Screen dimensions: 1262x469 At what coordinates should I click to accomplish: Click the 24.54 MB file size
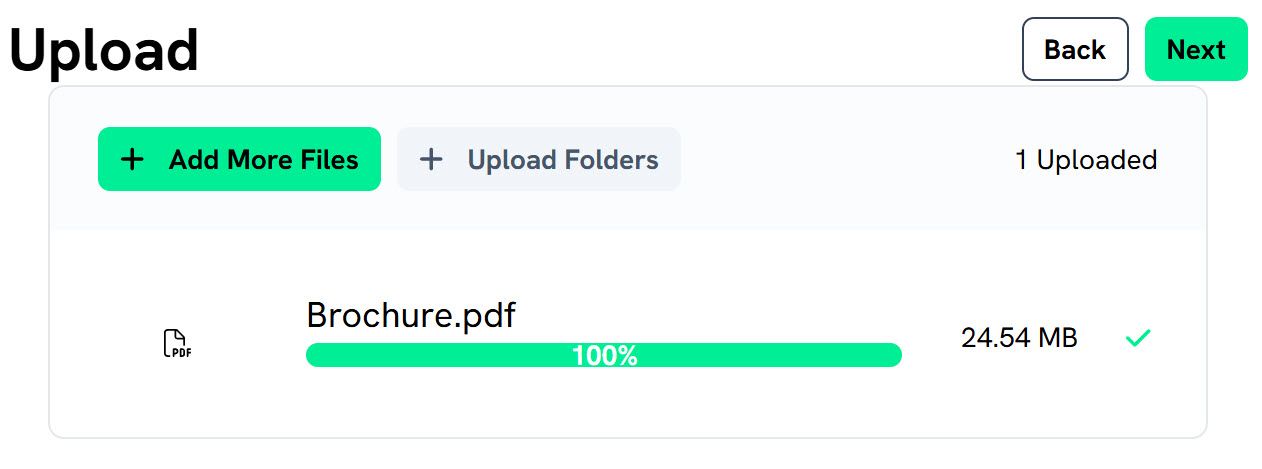tap(1019, 338)
